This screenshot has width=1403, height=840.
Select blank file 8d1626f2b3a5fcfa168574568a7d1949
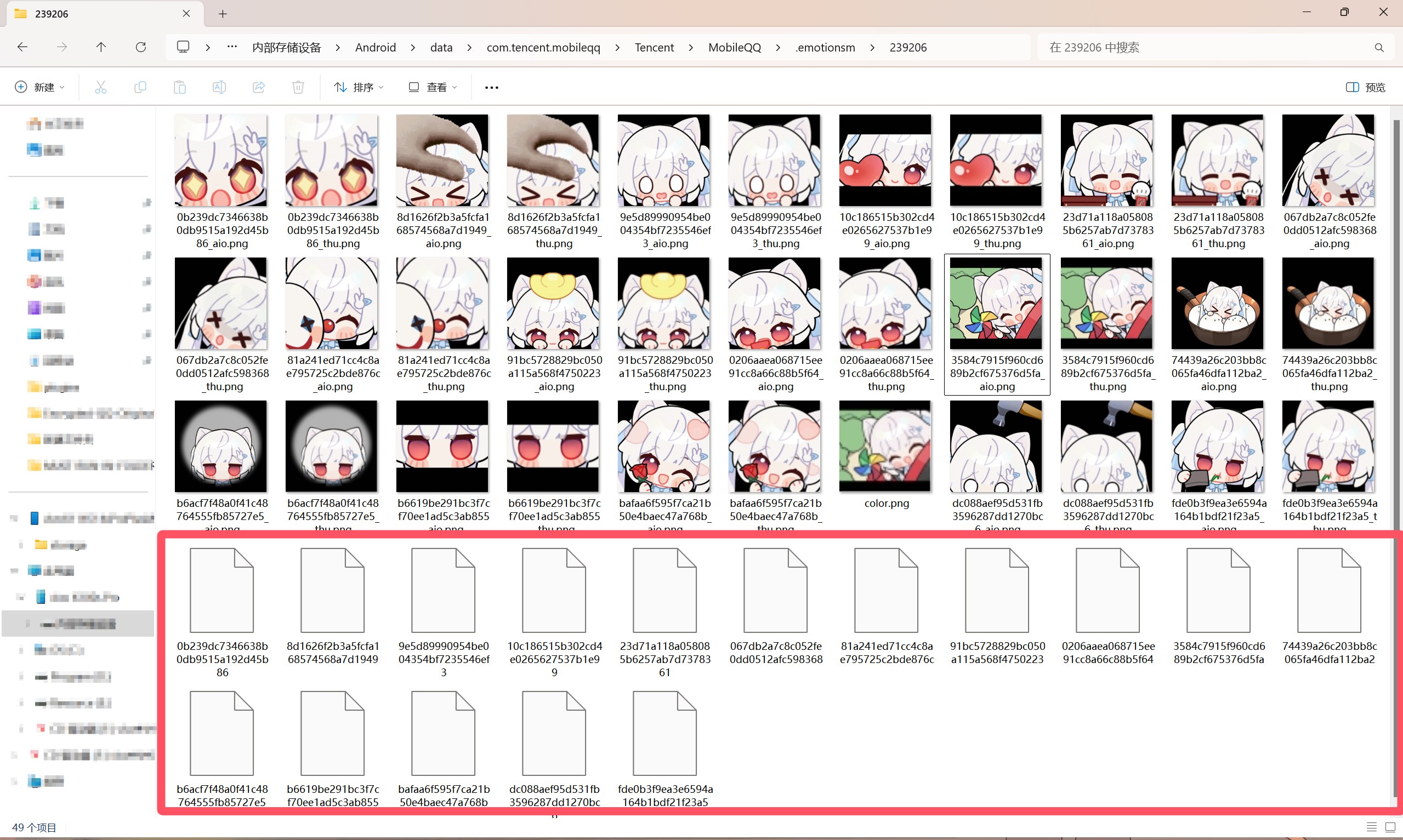click(x=333, y=605)
